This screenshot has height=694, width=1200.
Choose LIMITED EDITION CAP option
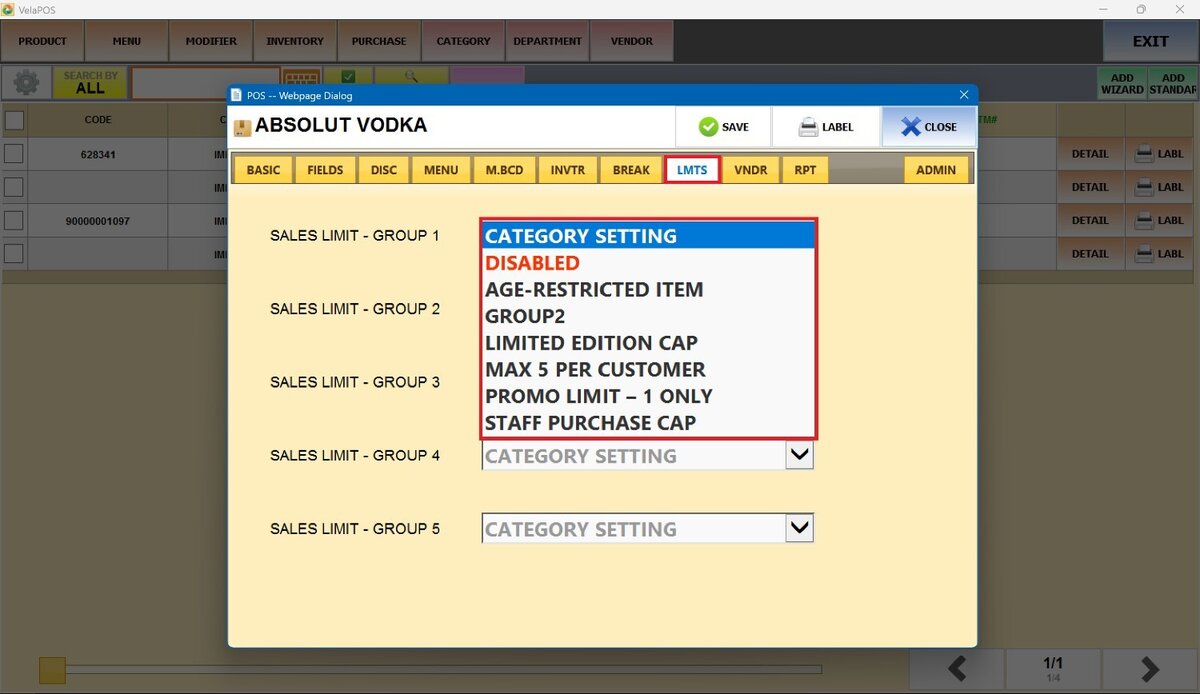point(648,343)
